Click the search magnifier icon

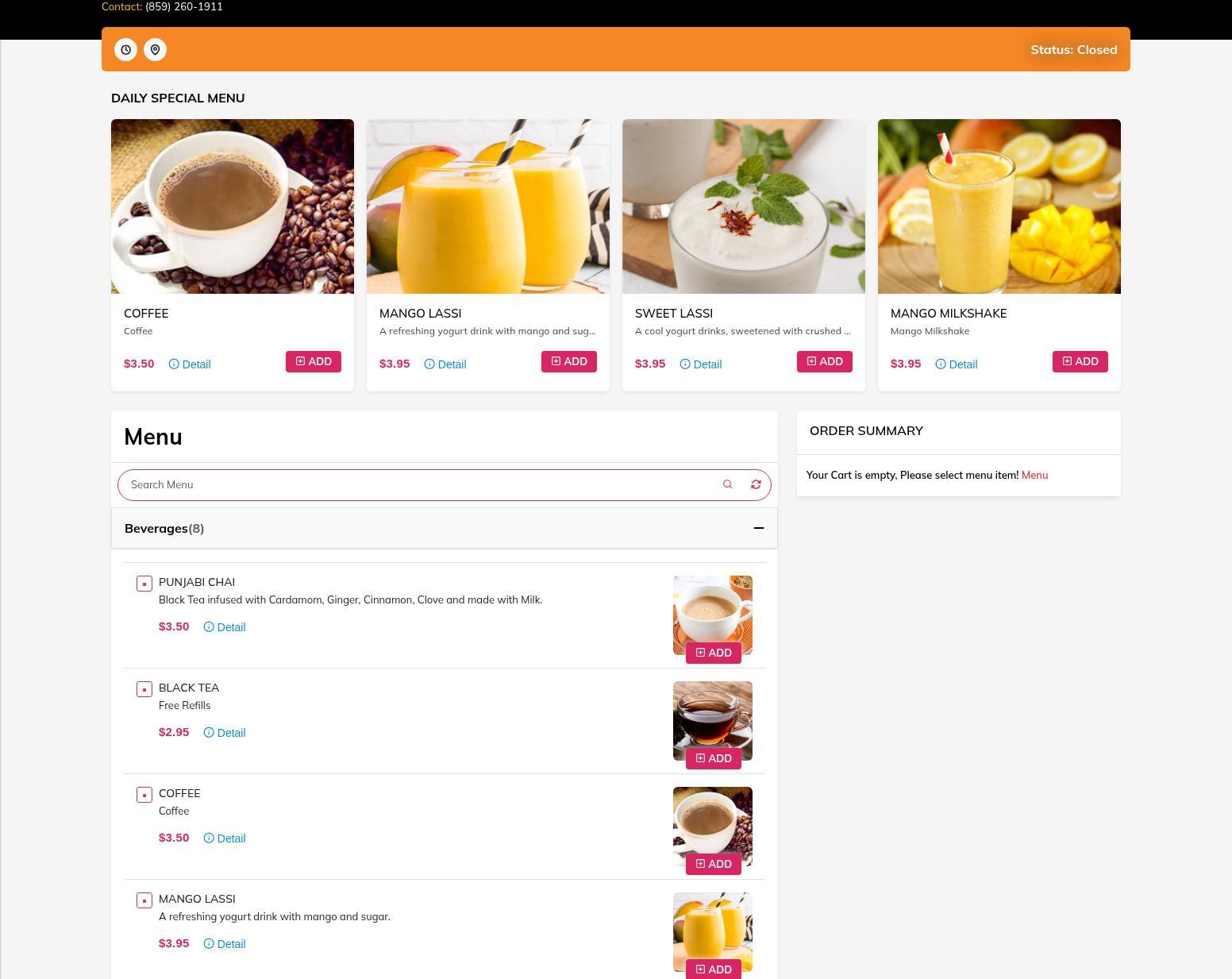pos(727,484)
